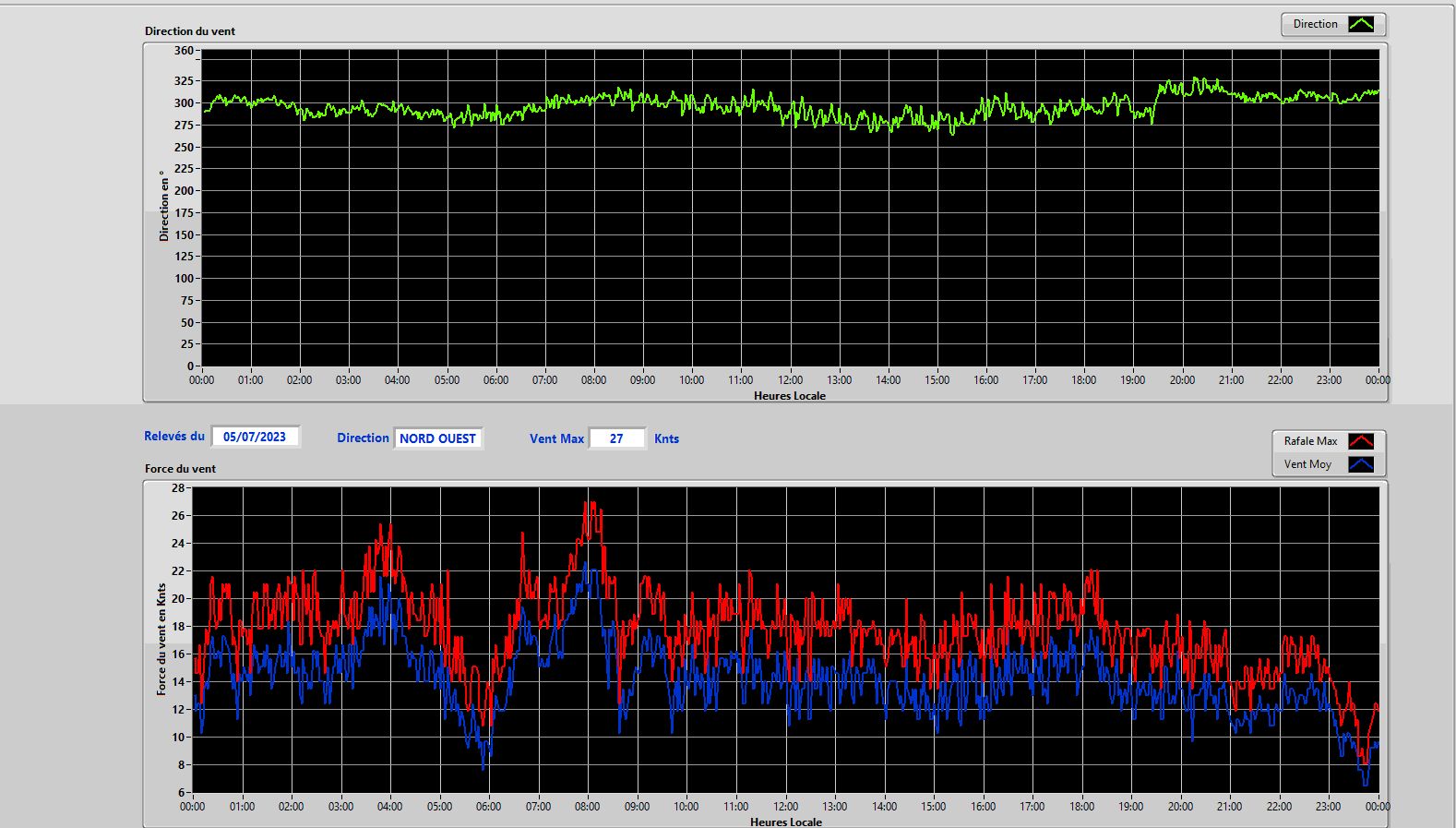Click the Direction du vent chart title
Image resolution: width=1456 pixels, height=828 pixels.
190,30
